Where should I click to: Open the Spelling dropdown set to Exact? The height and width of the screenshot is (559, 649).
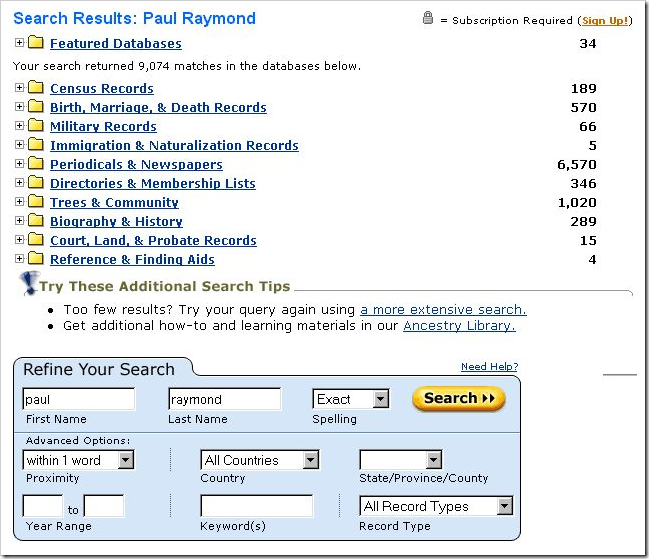point(380,399)
